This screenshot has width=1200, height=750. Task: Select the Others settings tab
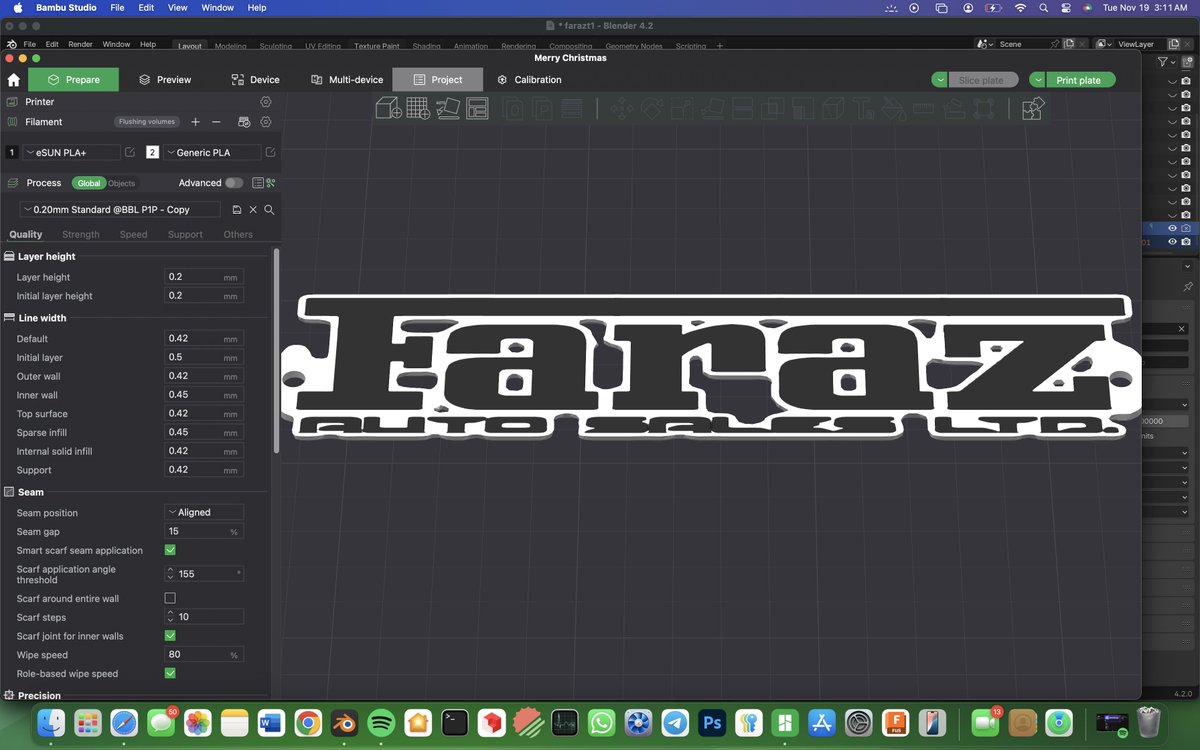(x=238, y=234)
